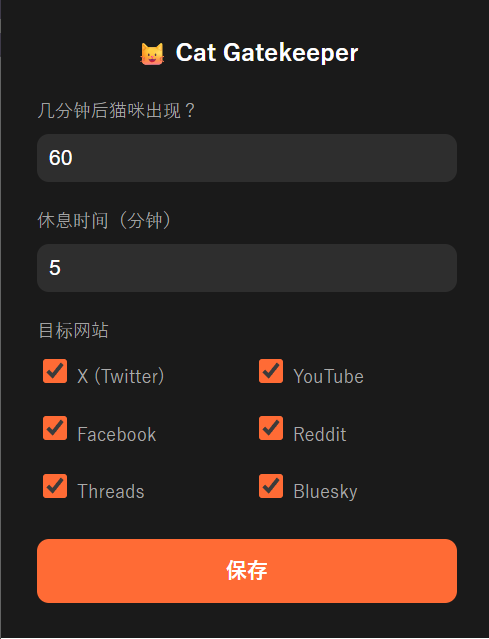489x639 pixels.
Task: Click the Bluesky text label
Action: (x=326, y=492)
